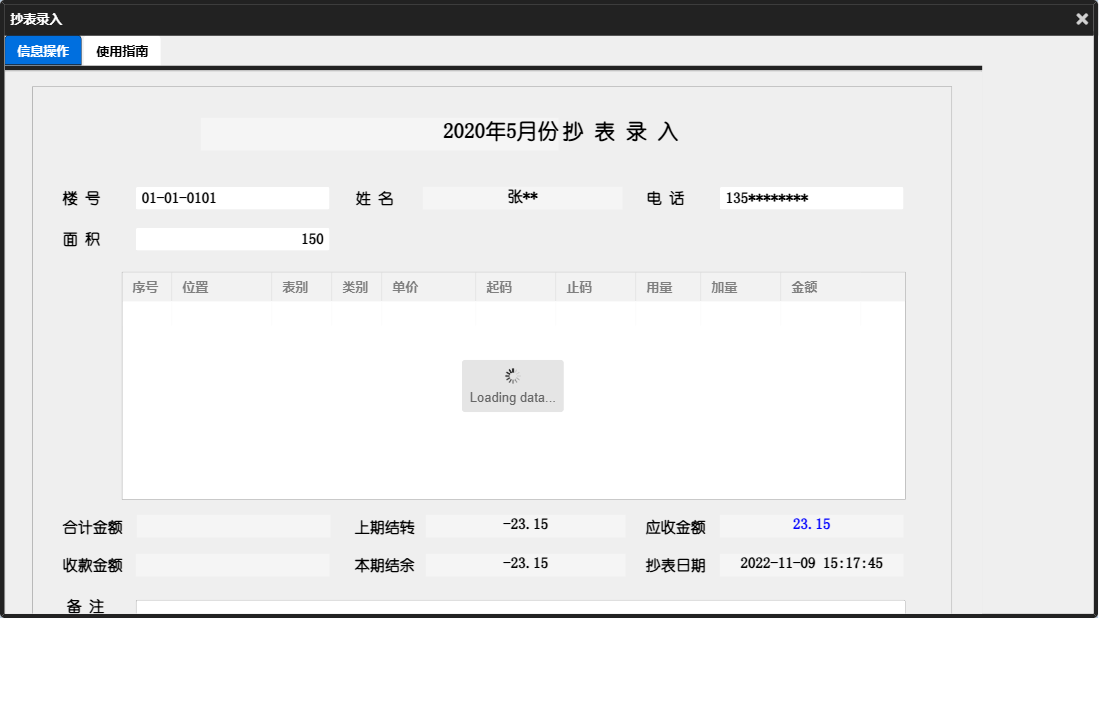Click the 合计金额 amount field
Viewport: 1099px width, 722px height.
tap(232, 524)
